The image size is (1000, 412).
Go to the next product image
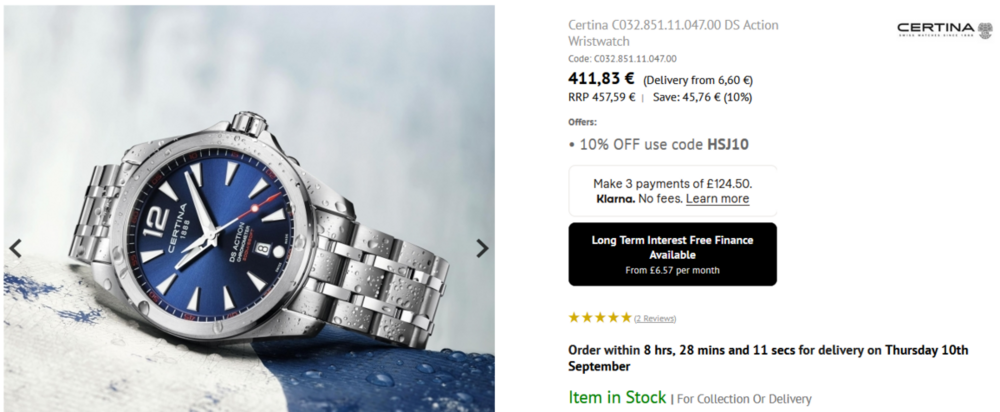482,248
